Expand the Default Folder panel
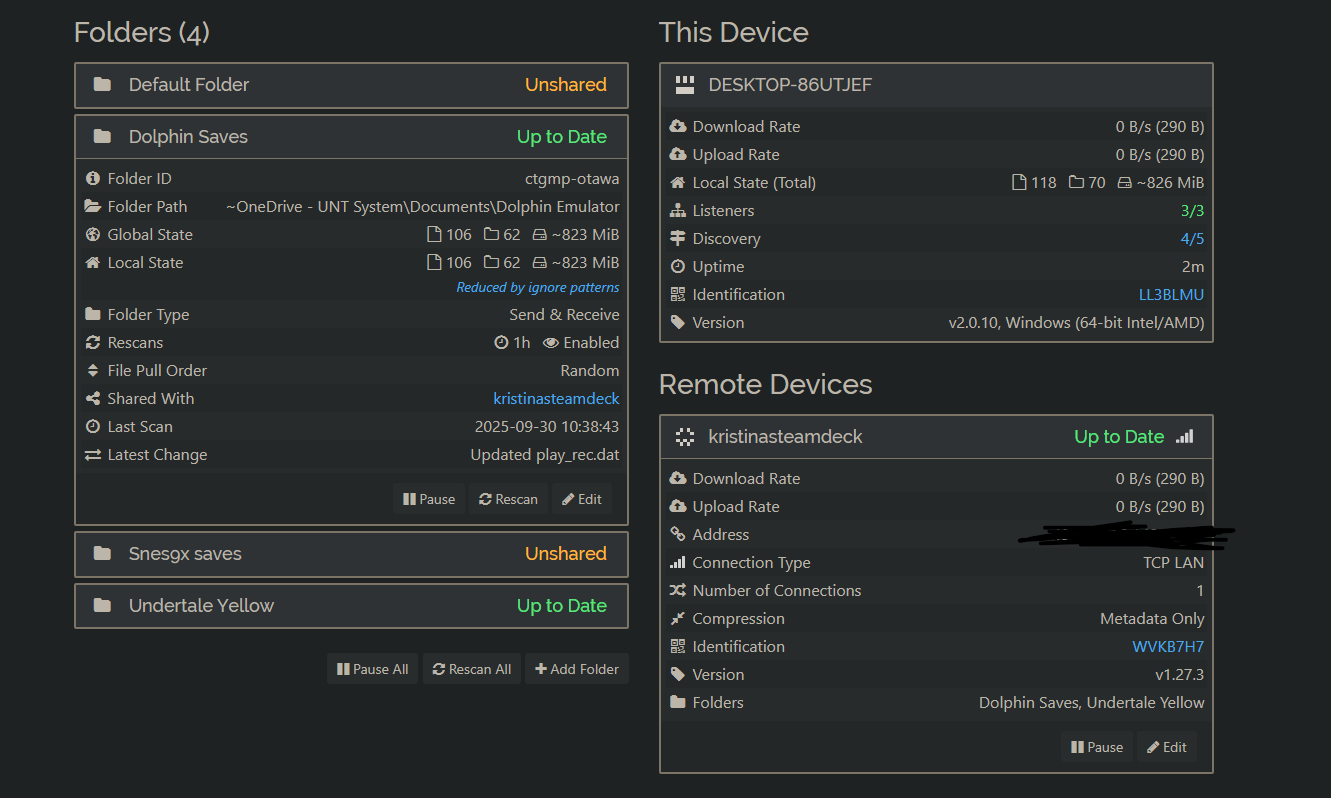The width and height of the screenshot is (1331, 798). 351,85
